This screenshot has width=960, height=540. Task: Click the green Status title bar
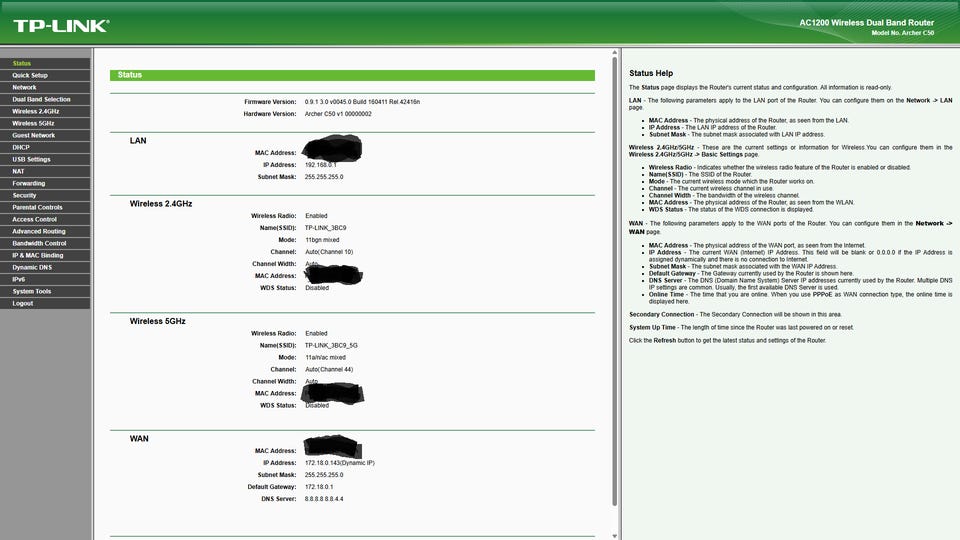tap(352, 75)
